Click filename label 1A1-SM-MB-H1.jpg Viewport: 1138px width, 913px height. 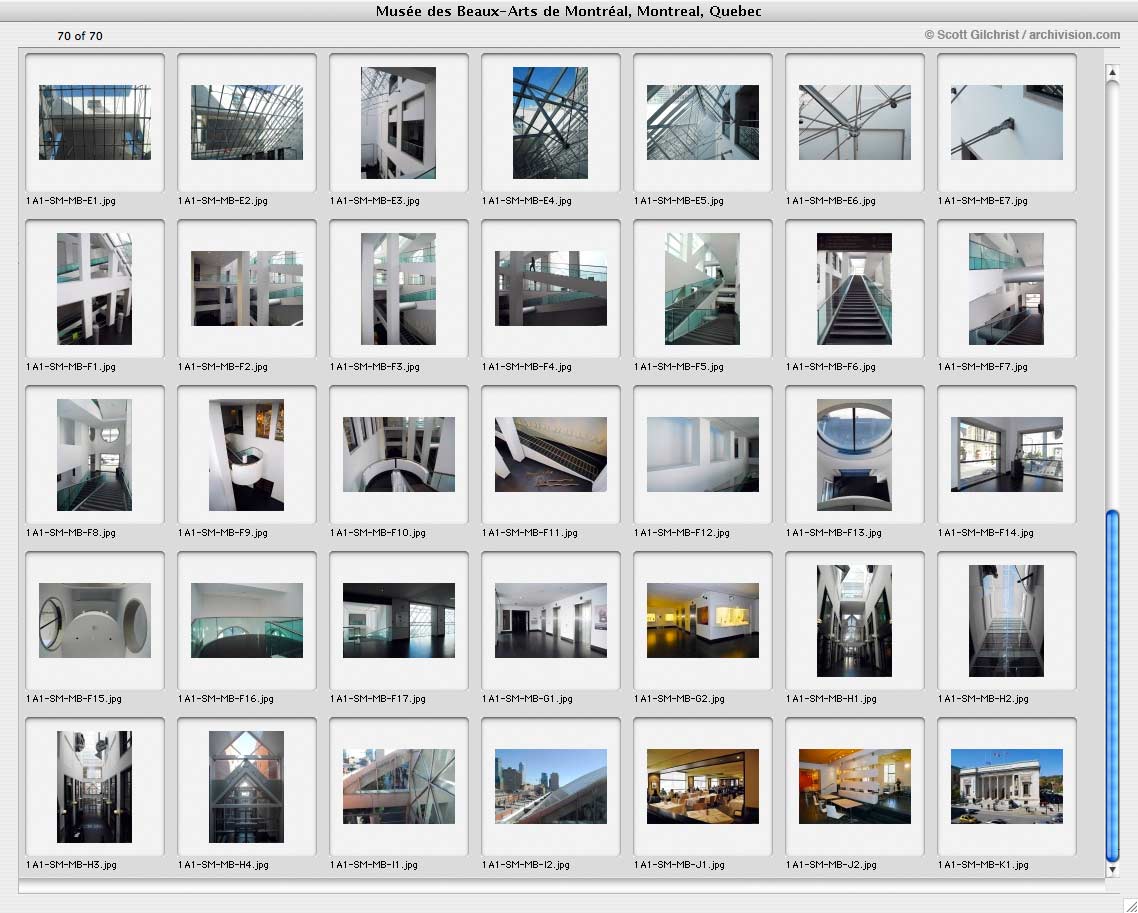pyautogui.click(x=832, y=699)
